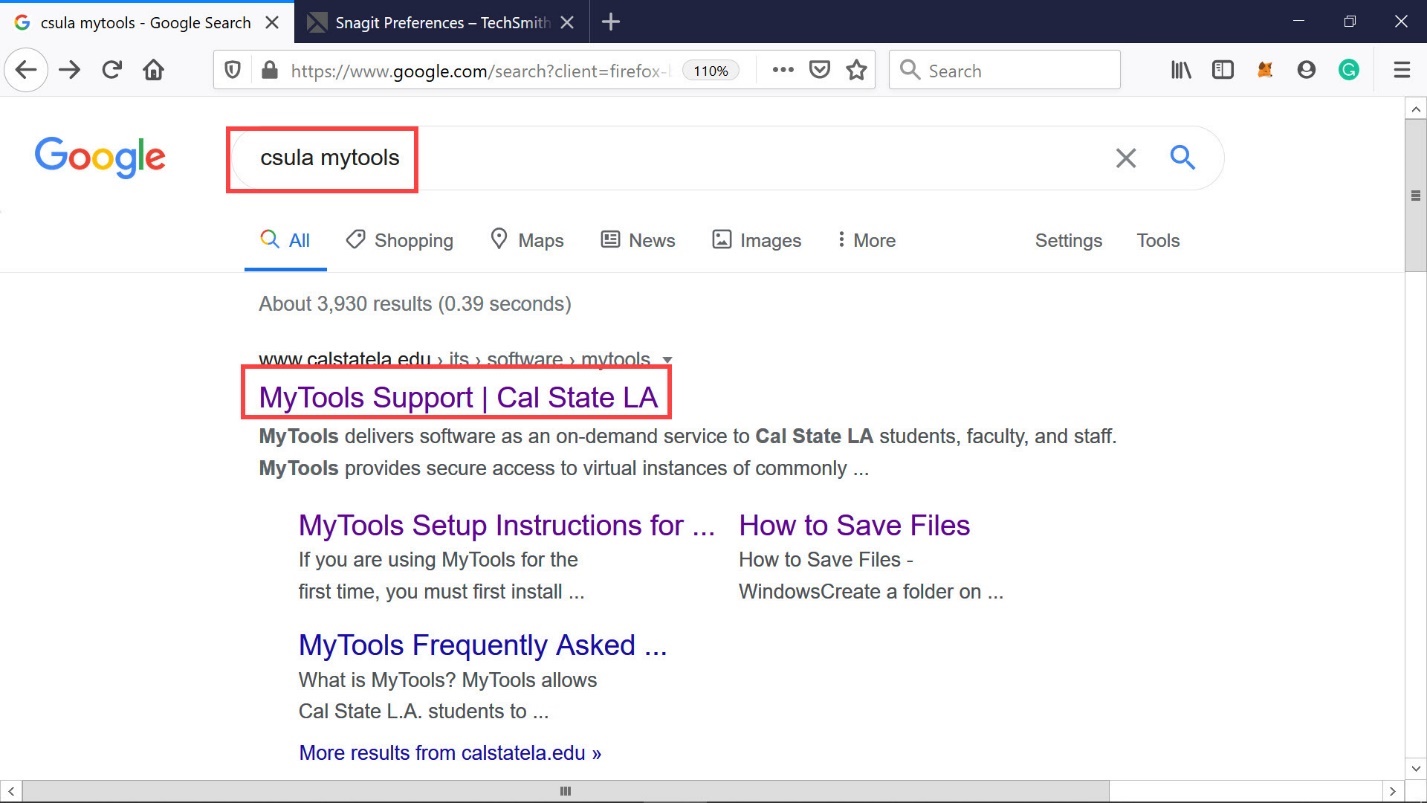Open dropdown arrow beside calstatela.edu URL
Viewport: 1427px width, 803px height.
pyautogui.click(x=667, y=360)
